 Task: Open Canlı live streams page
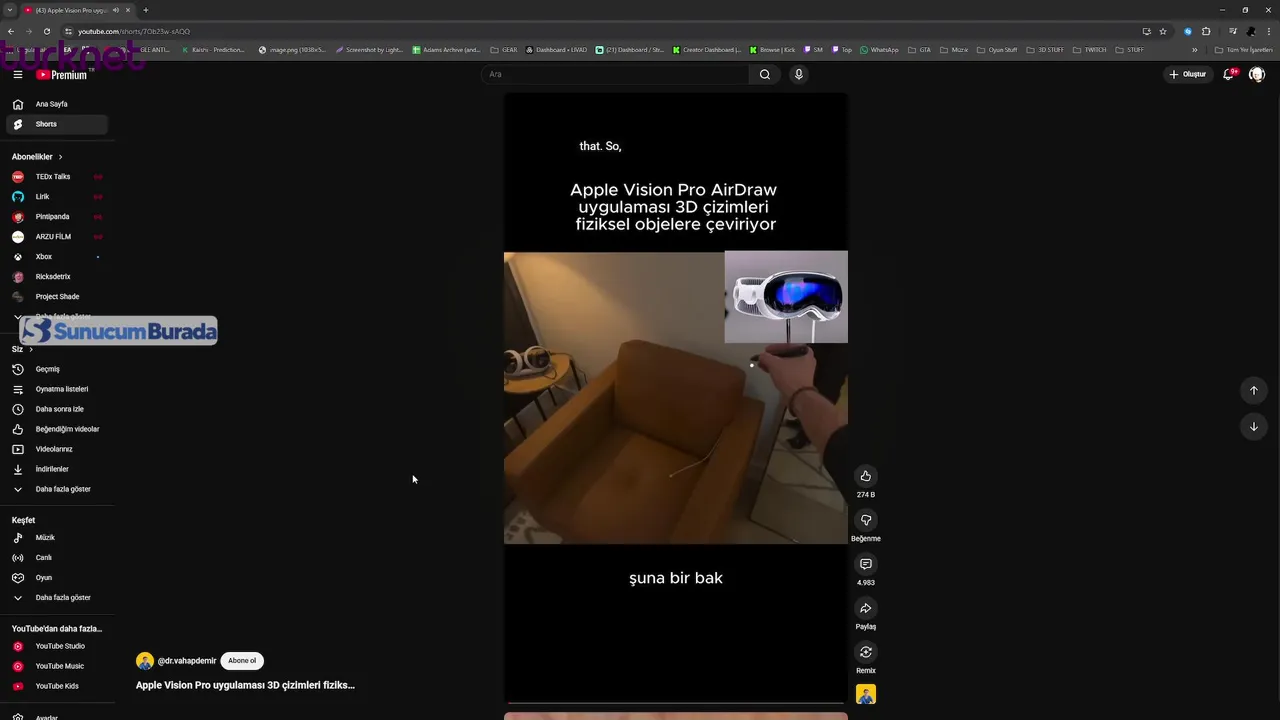[56, 558]
